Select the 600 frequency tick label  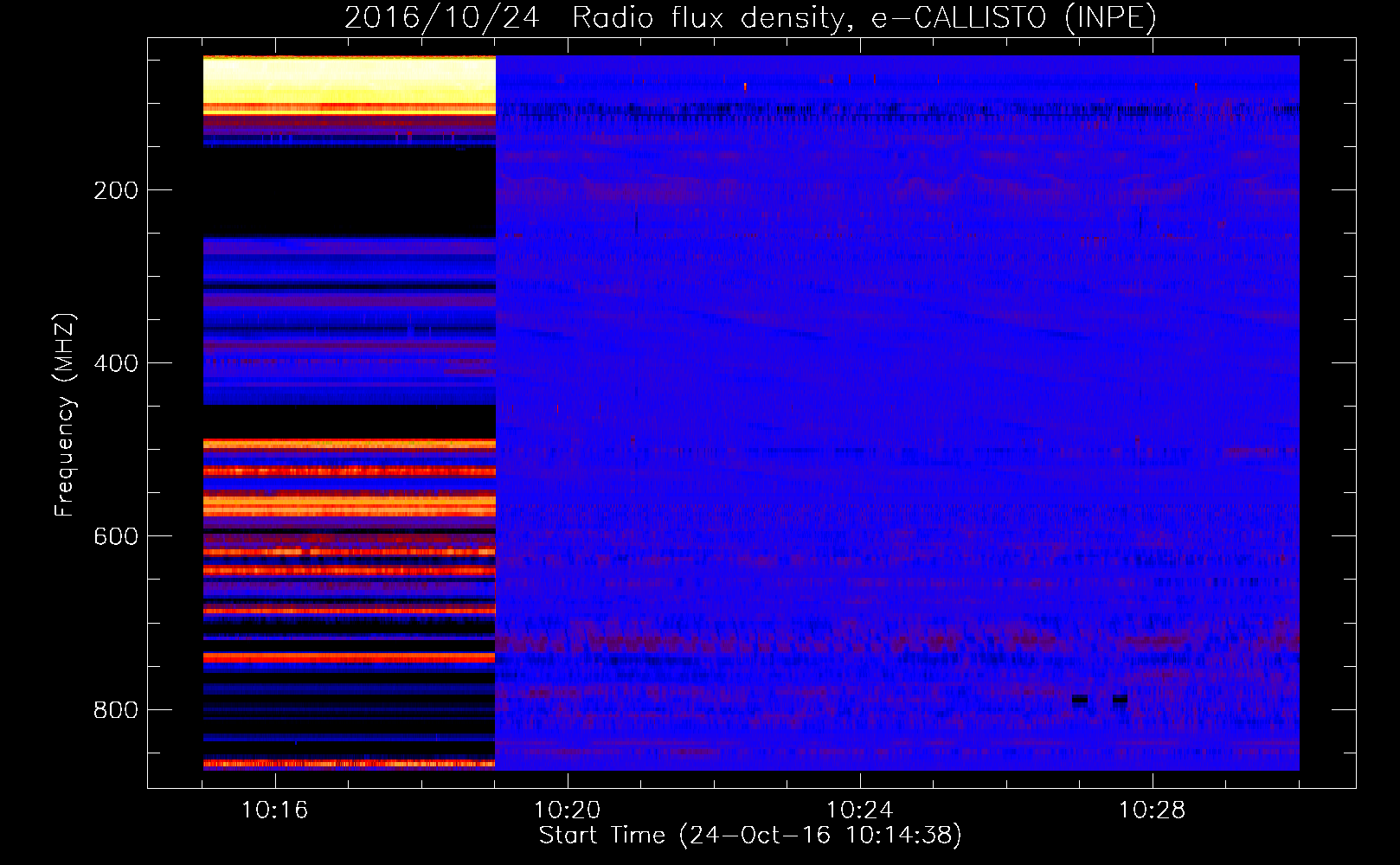tap(116, 536)
